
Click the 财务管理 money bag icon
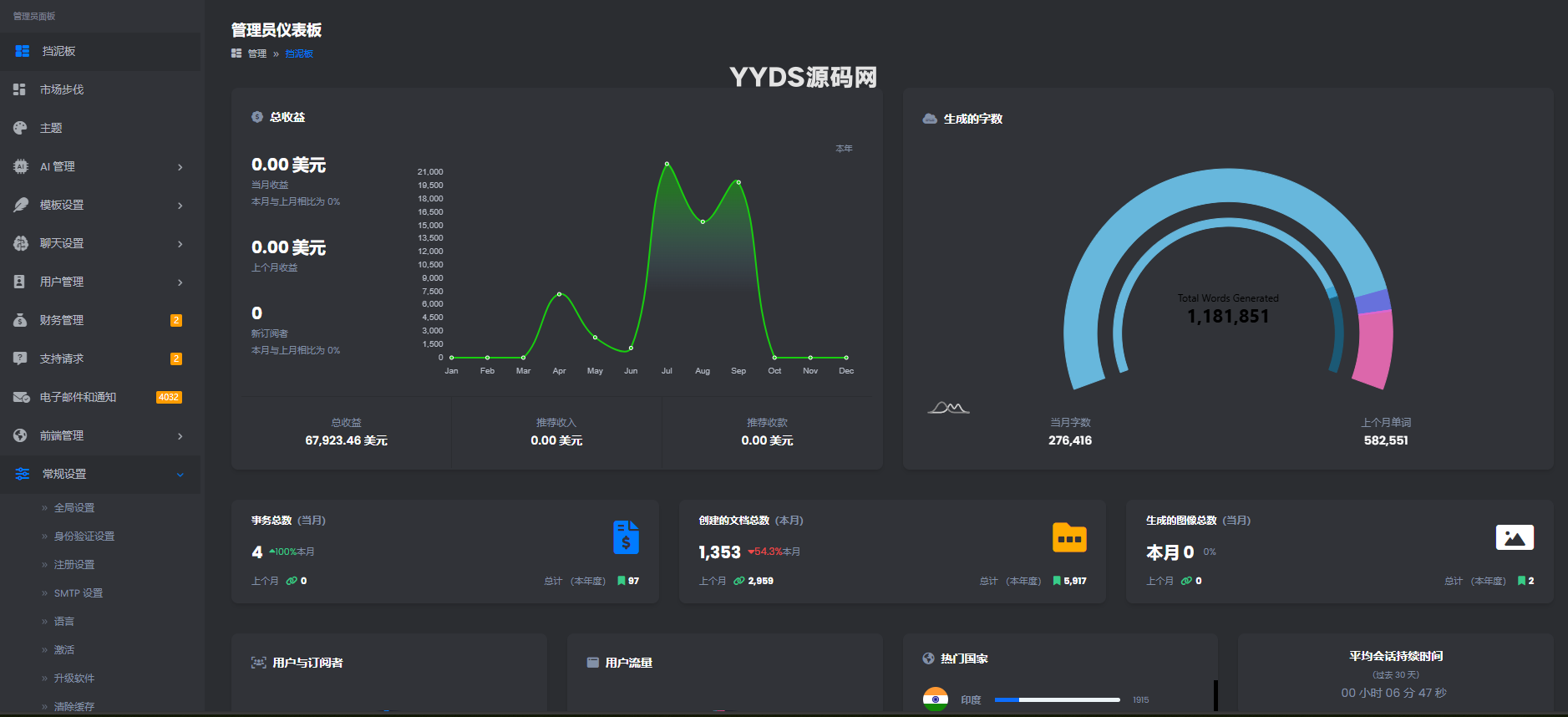click(20, 320)
